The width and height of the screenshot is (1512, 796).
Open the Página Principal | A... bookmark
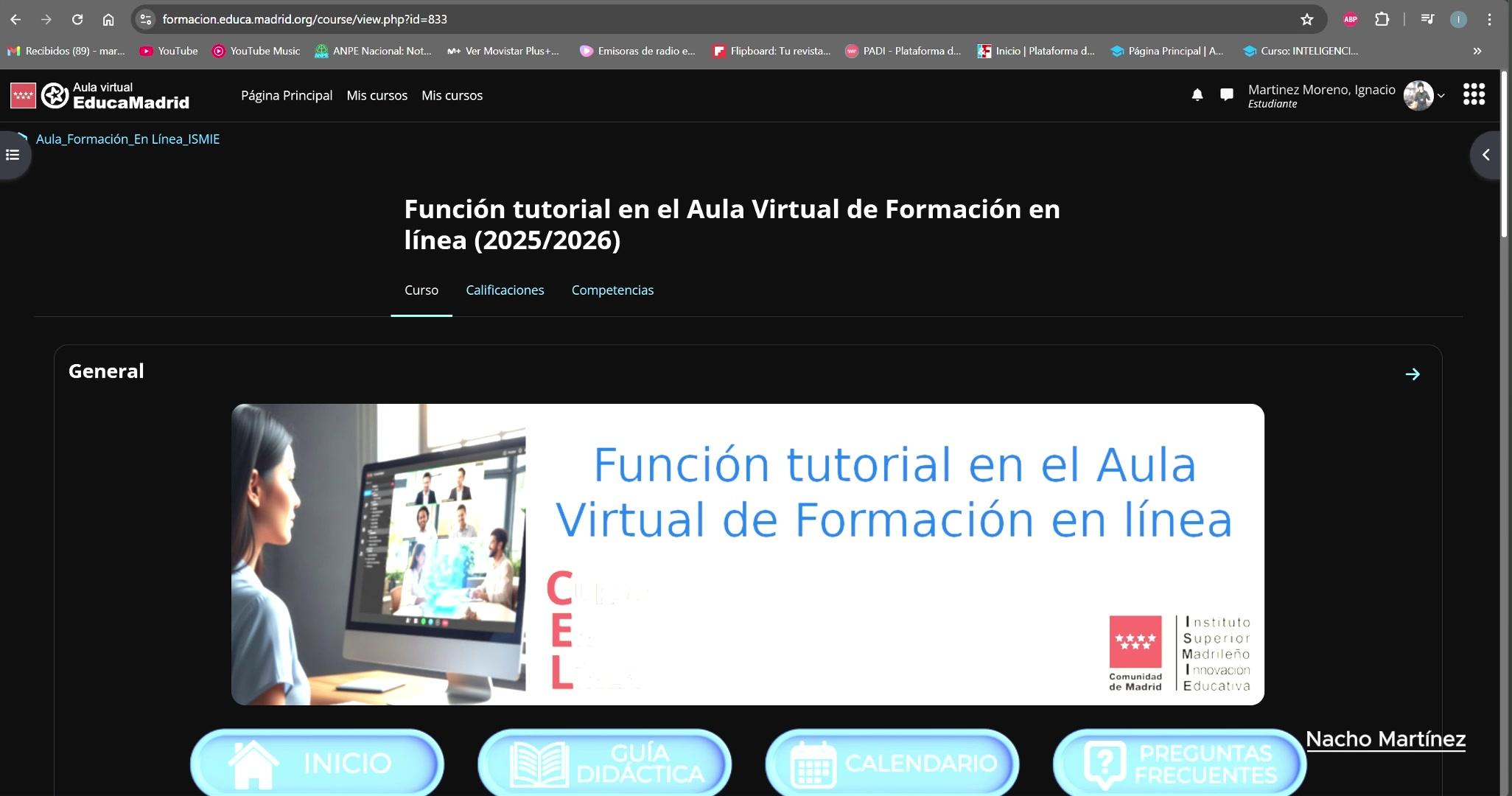(x=1167, y=51)
